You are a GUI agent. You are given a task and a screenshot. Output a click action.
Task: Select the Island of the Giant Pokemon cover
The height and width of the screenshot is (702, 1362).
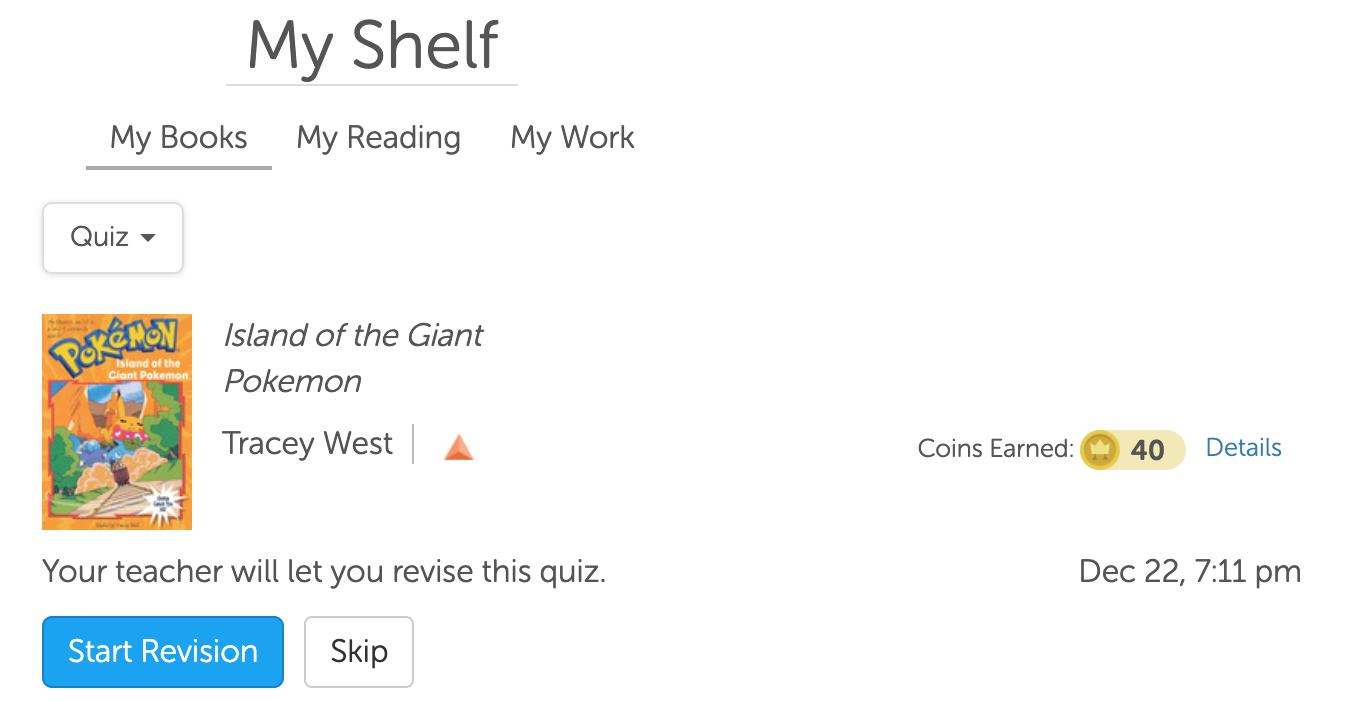tap(117, 422)
